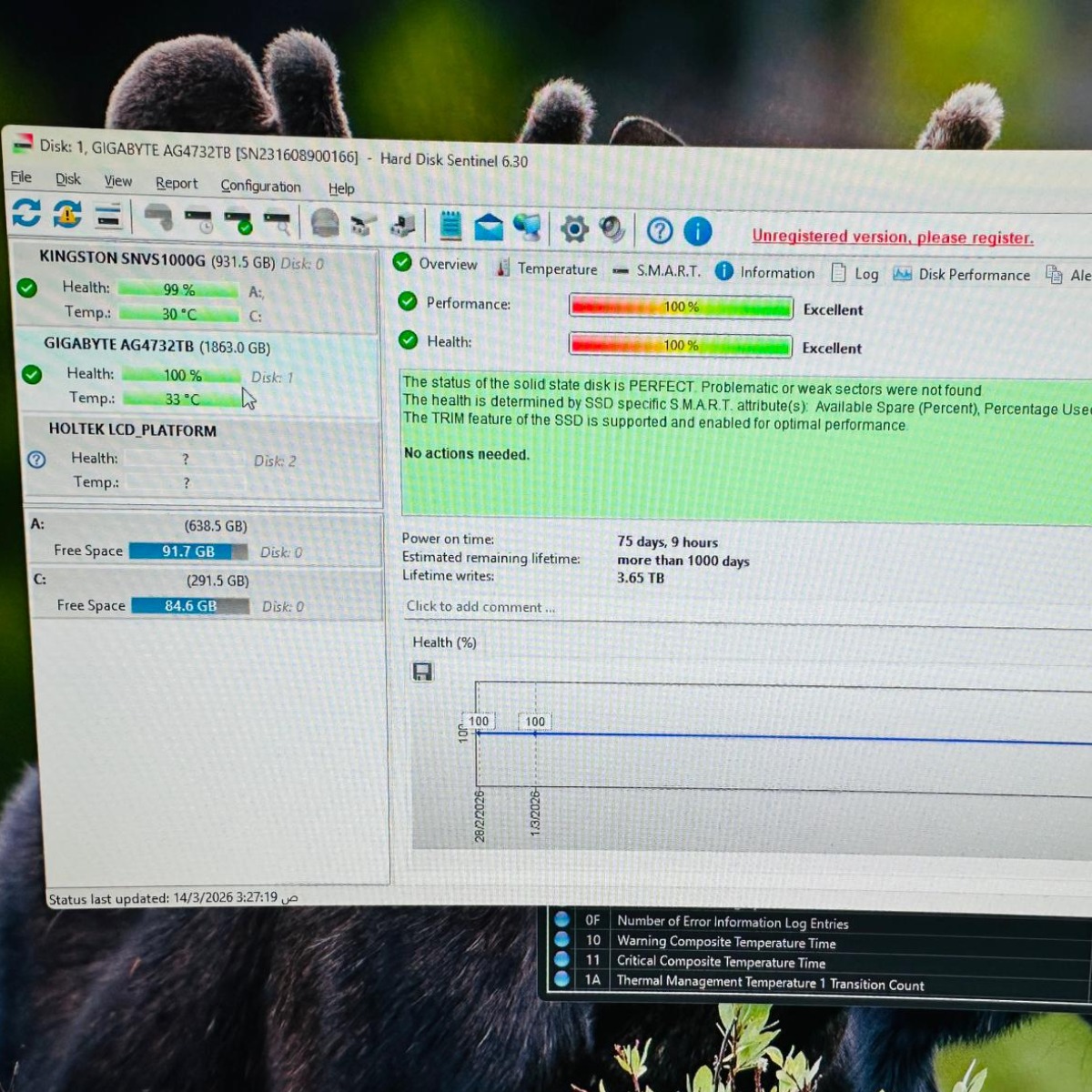Open the Configuration menu
Viewport: 1092px width, 1092px height.
coord(260,186)
